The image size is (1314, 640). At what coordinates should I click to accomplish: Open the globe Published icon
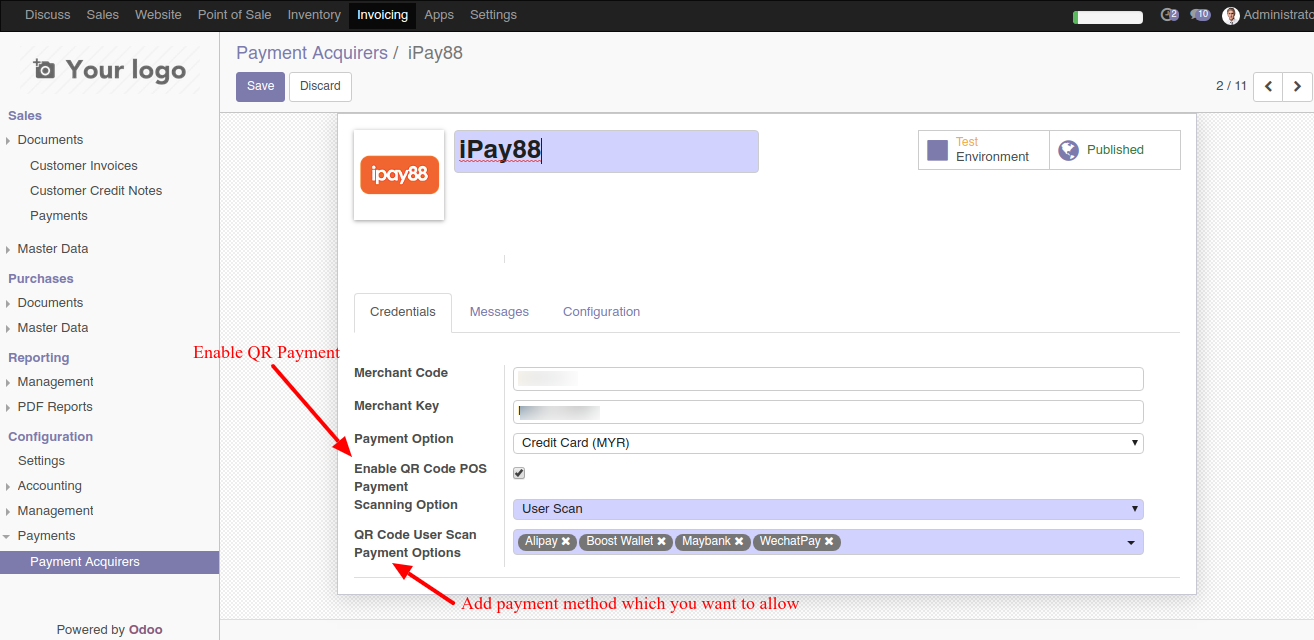coord(1069,150)
